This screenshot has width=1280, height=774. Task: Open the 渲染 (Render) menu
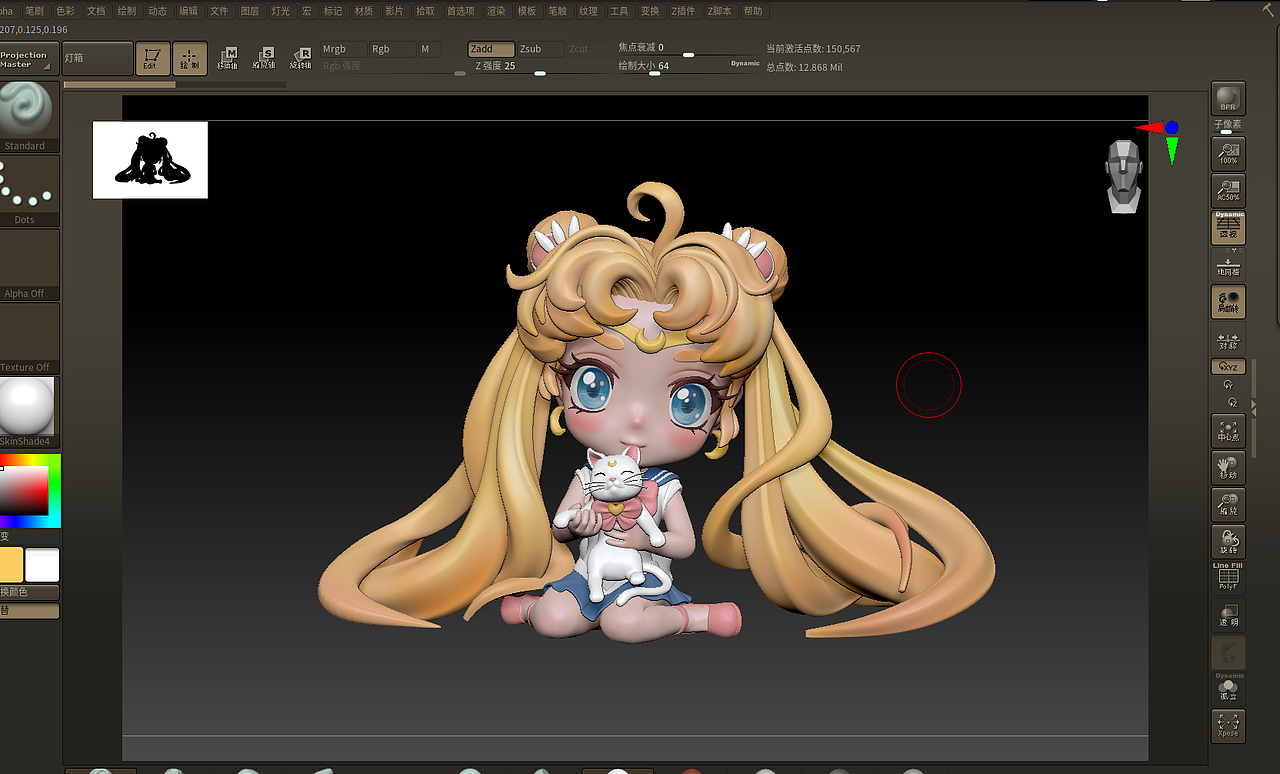click(x=496, y=11)
